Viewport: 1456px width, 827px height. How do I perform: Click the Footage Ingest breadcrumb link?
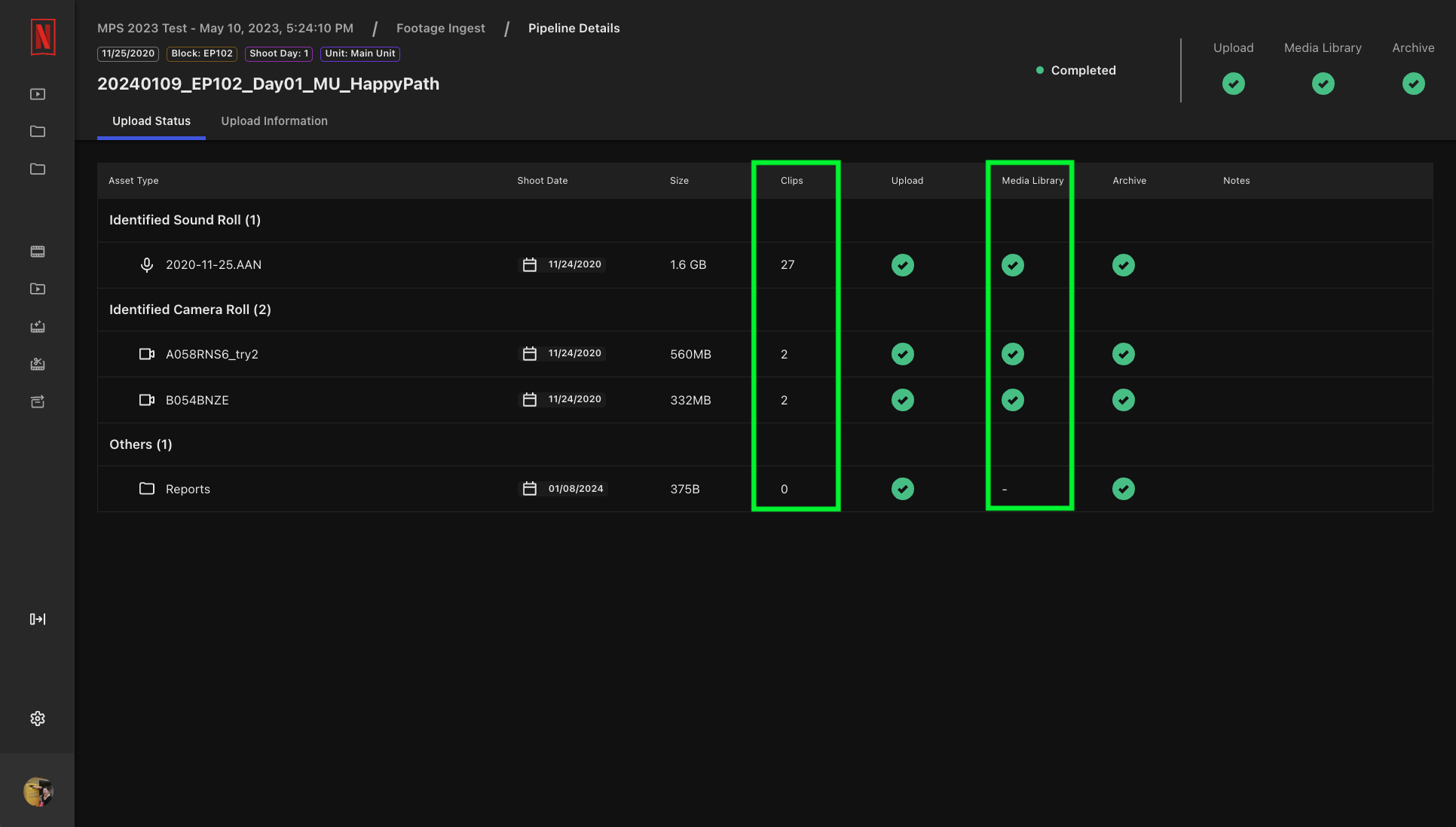441,28
